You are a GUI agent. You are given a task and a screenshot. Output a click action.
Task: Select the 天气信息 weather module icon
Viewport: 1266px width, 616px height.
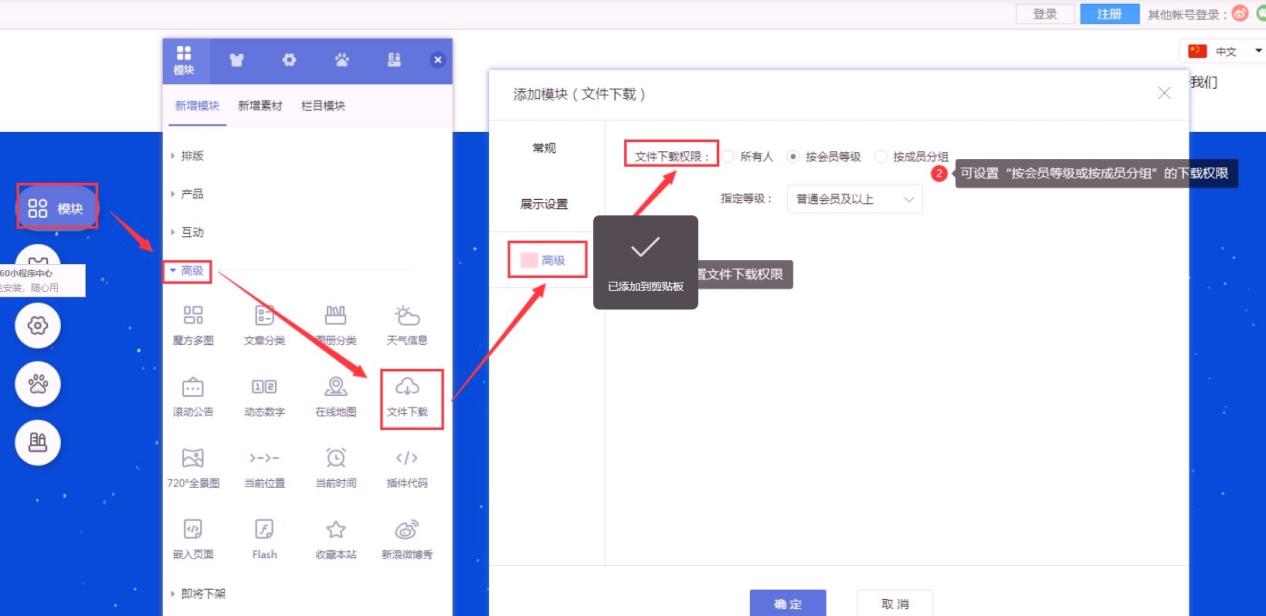pos(407,317)
